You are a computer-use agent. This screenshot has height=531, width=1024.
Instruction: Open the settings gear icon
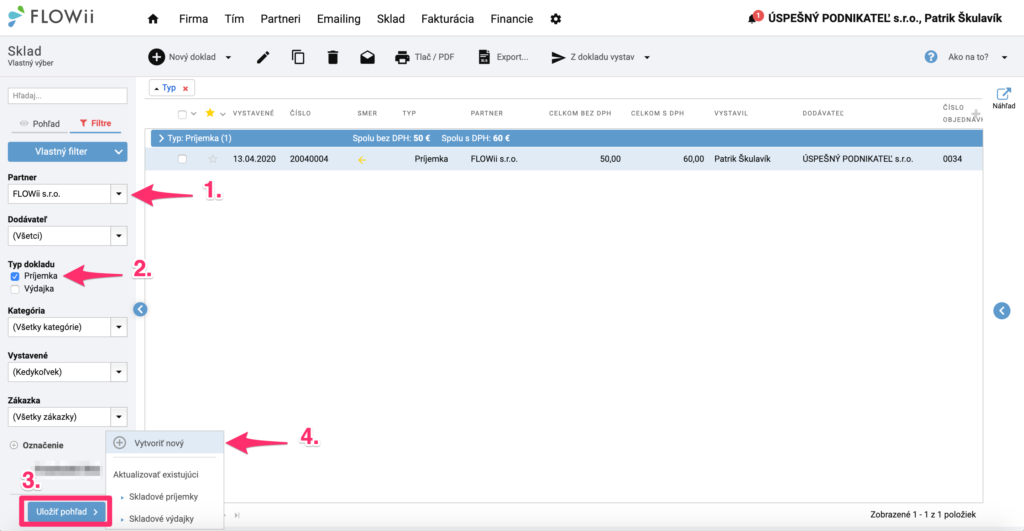[x=556, y=19]
